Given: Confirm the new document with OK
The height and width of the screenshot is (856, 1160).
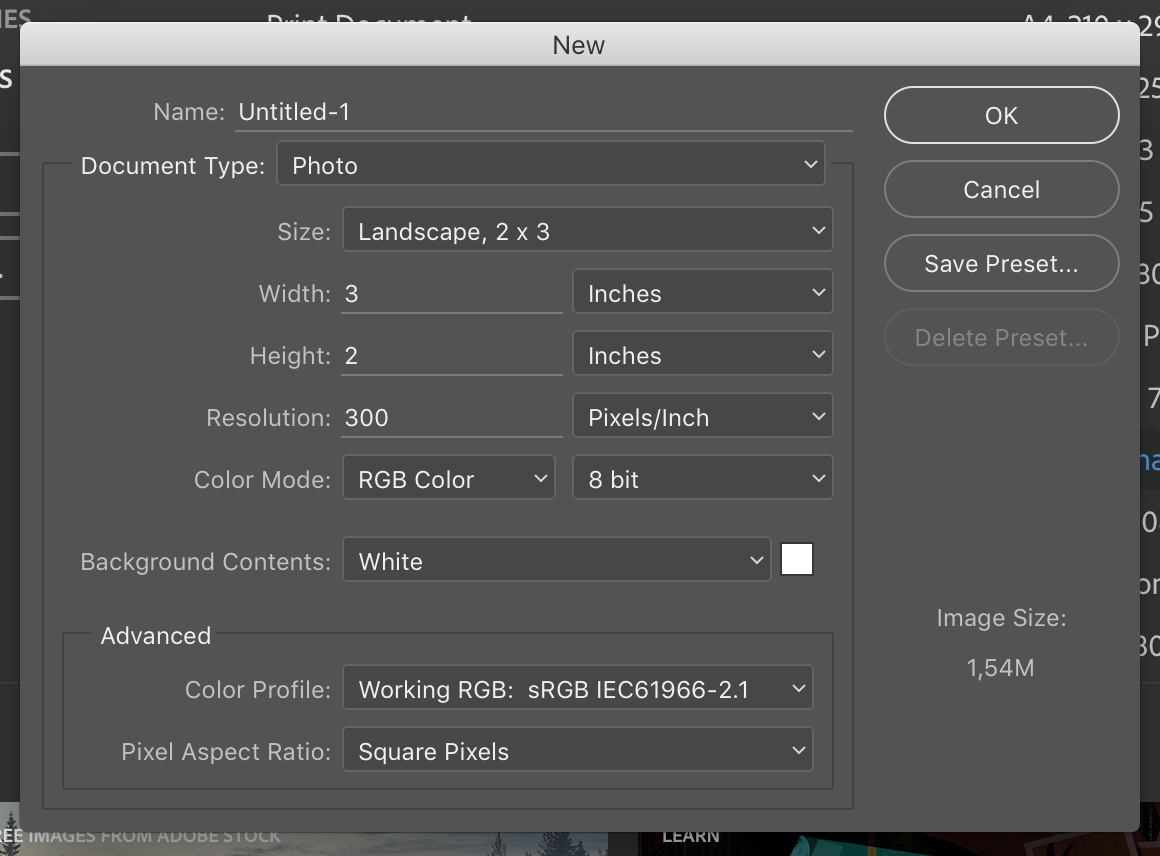Looking at the screenshot, I should tap(1000, 114).
